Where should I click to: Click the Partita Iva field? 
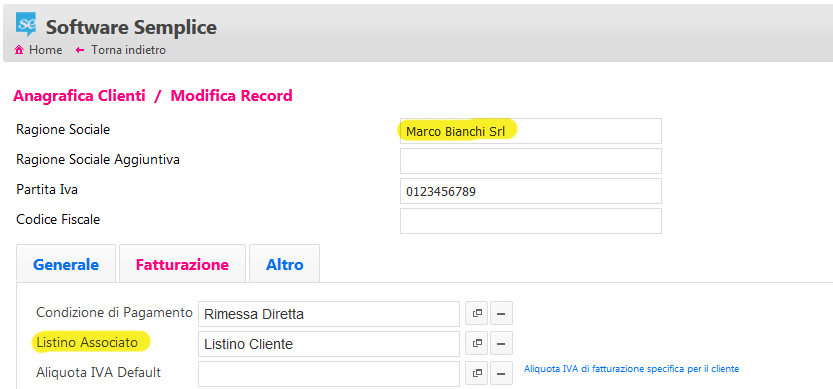[531, 191]
